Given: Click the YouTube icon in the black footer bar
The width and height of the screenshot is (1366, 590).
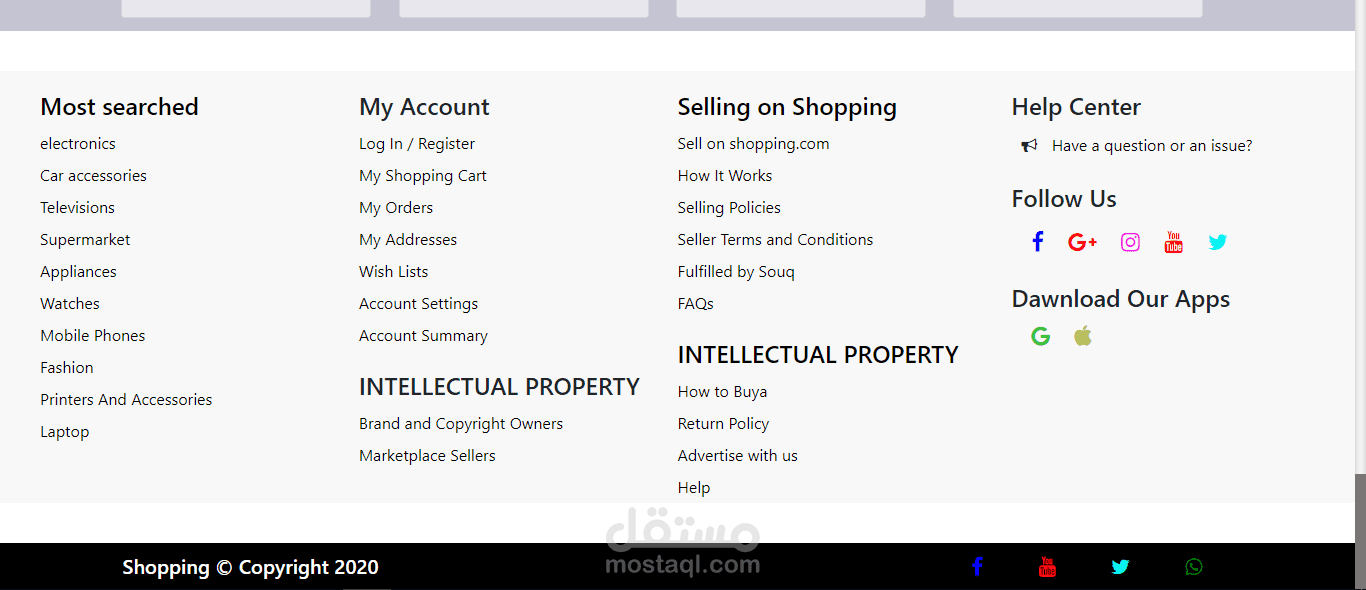Looking at the screenshot, I should (1047, 567).
